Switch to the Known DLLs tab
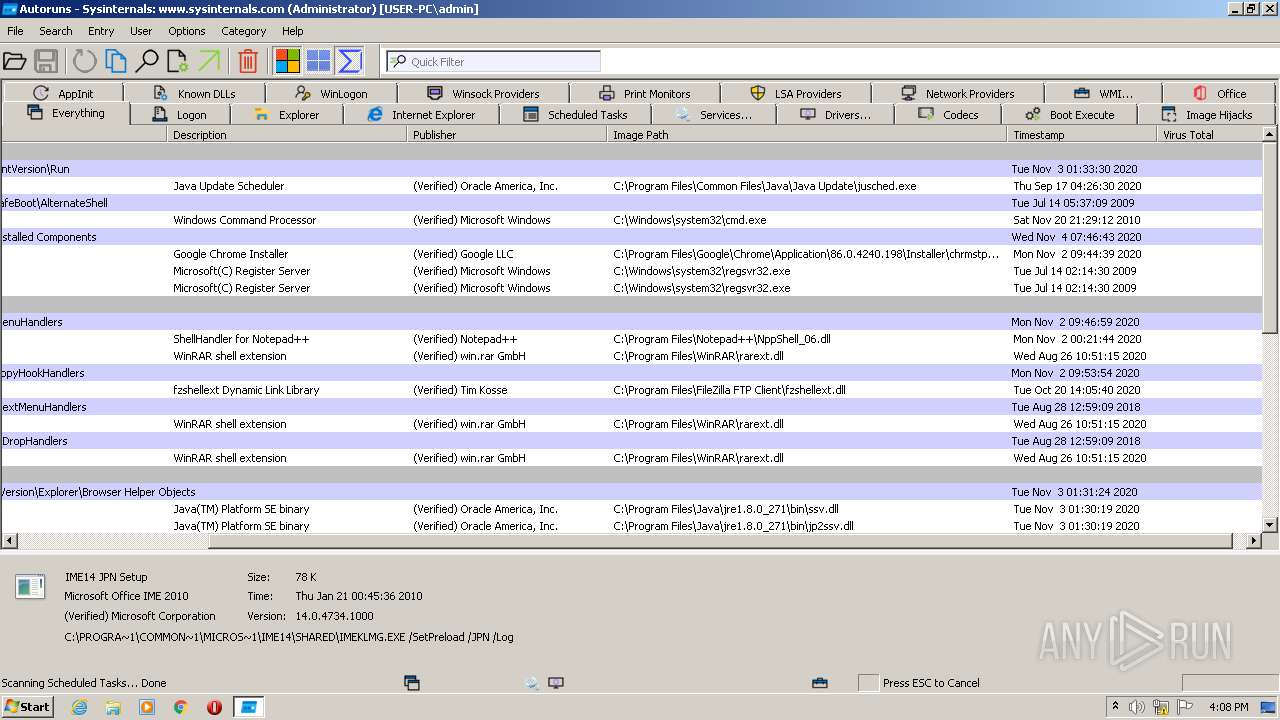This screenshot has width=1280, height=720. [195, 93]
